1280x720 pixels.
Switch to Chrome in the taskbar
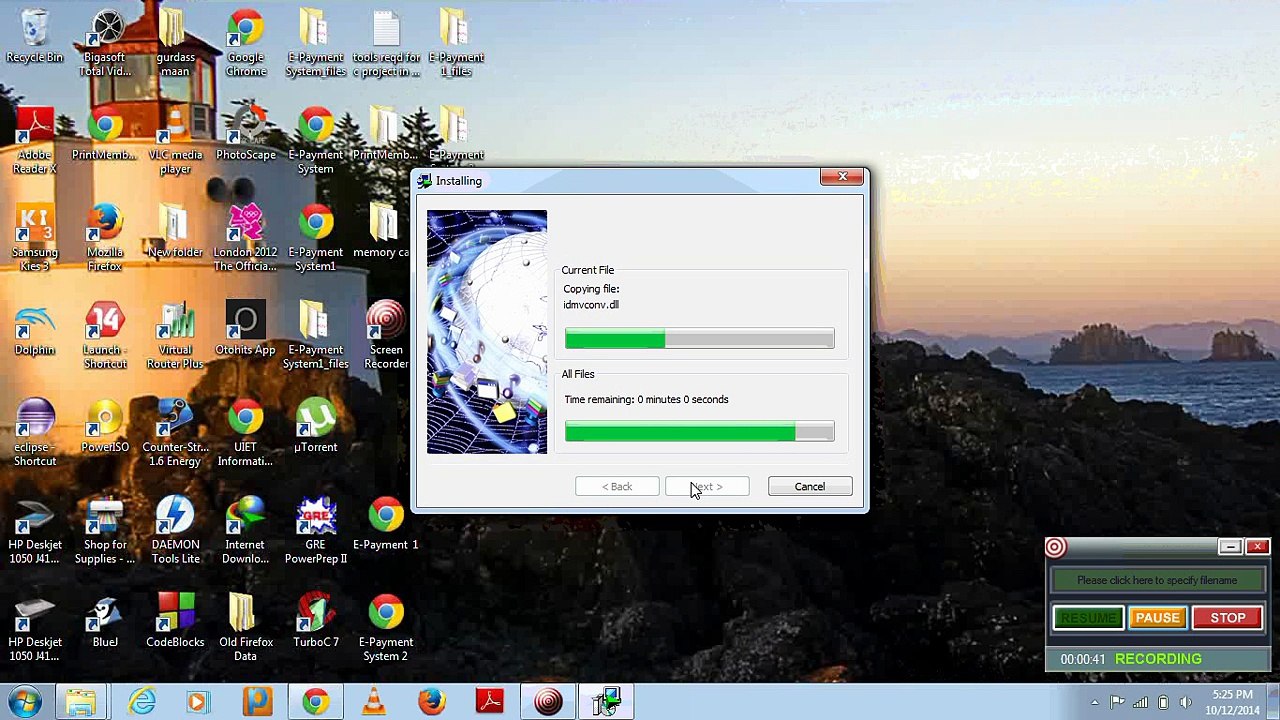[315, 701]
